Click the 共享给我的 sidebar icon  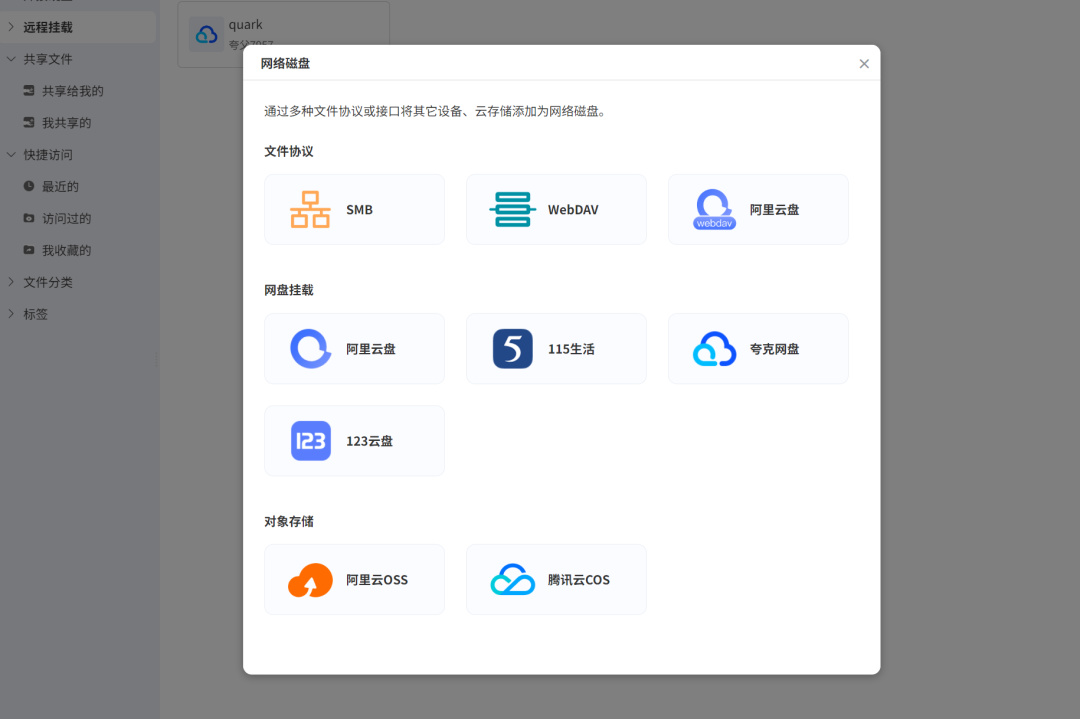pyautogui.click(x=29, y=90)
